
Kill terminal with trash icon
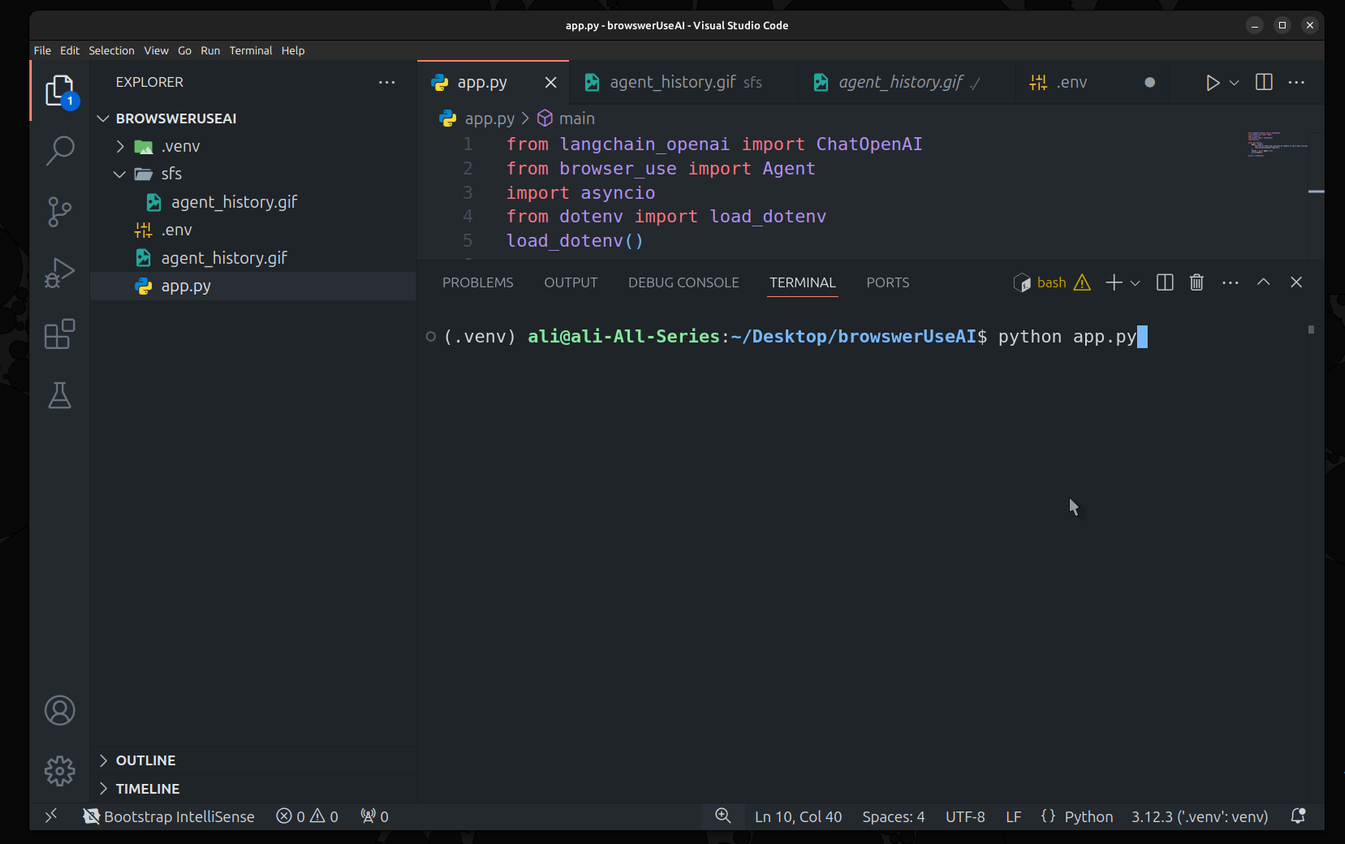(x=1197, y=283)
